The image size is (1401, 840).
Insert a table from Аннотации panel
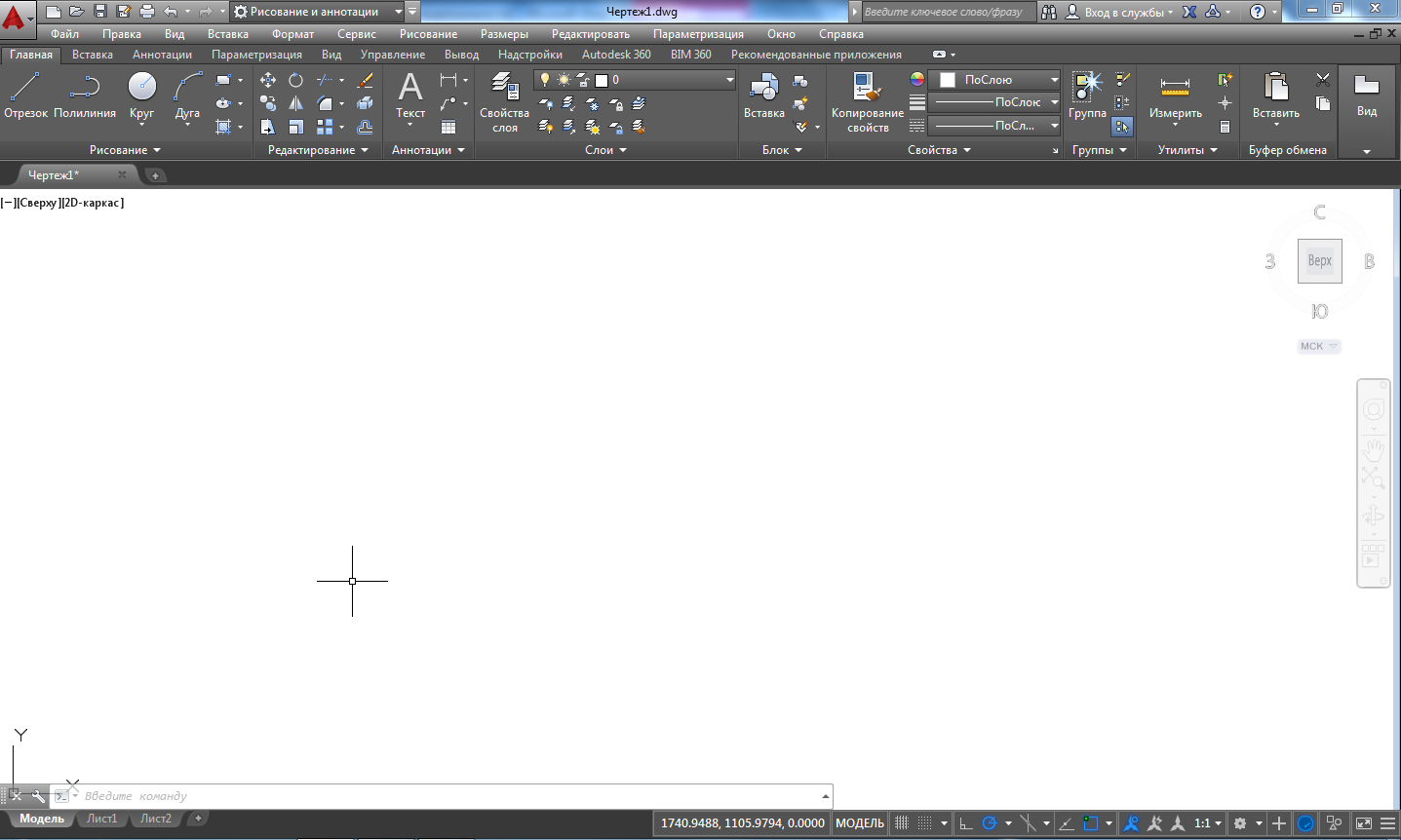[448, 127]
